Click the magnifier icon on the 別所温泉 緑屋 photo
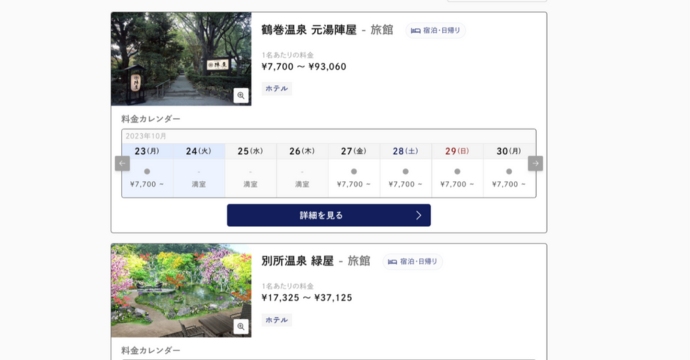This screenshot has width=690, height=360. (x=241, y=327)
